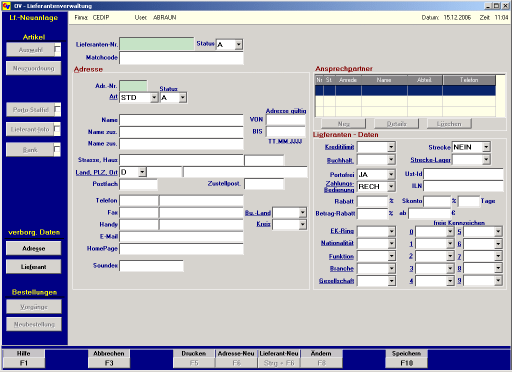Click the Ust-Id input field
Image resolution: width=512 pixels, height=372 pixels.
click(x=463, y=174)
